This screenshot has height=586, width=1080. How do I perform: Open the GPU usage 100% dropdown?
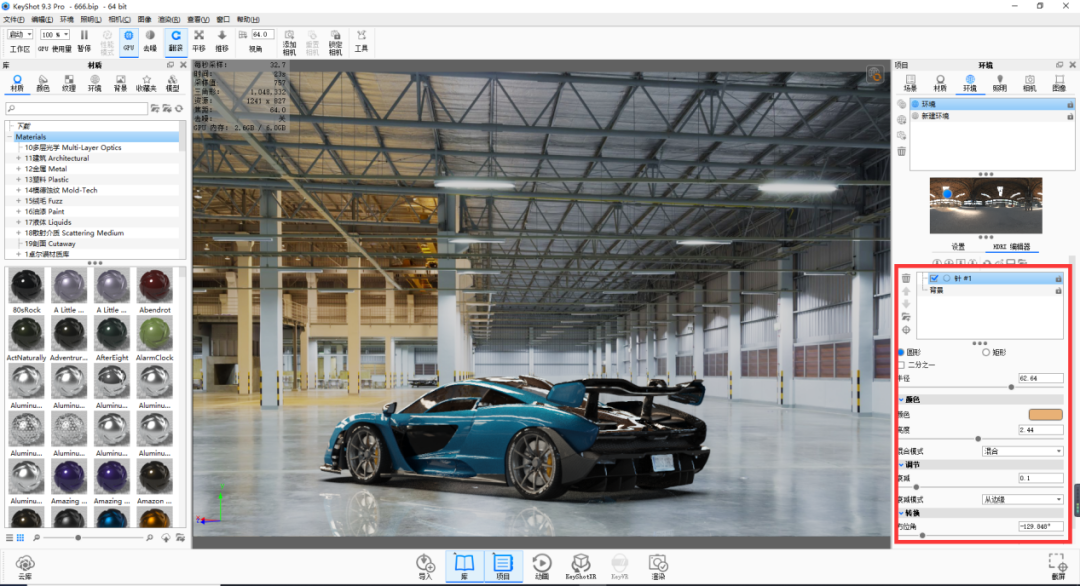click(54, 34)
